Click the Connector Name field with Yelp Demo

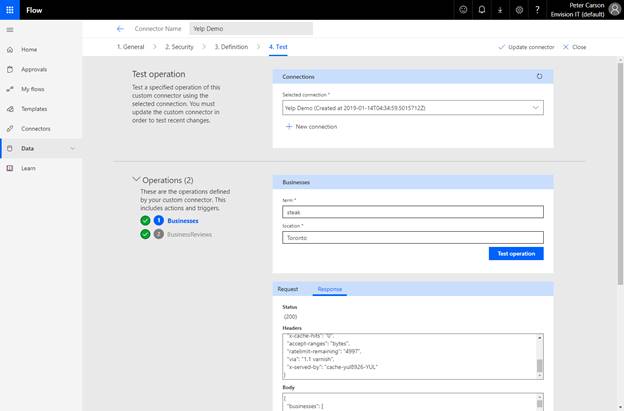251,29
